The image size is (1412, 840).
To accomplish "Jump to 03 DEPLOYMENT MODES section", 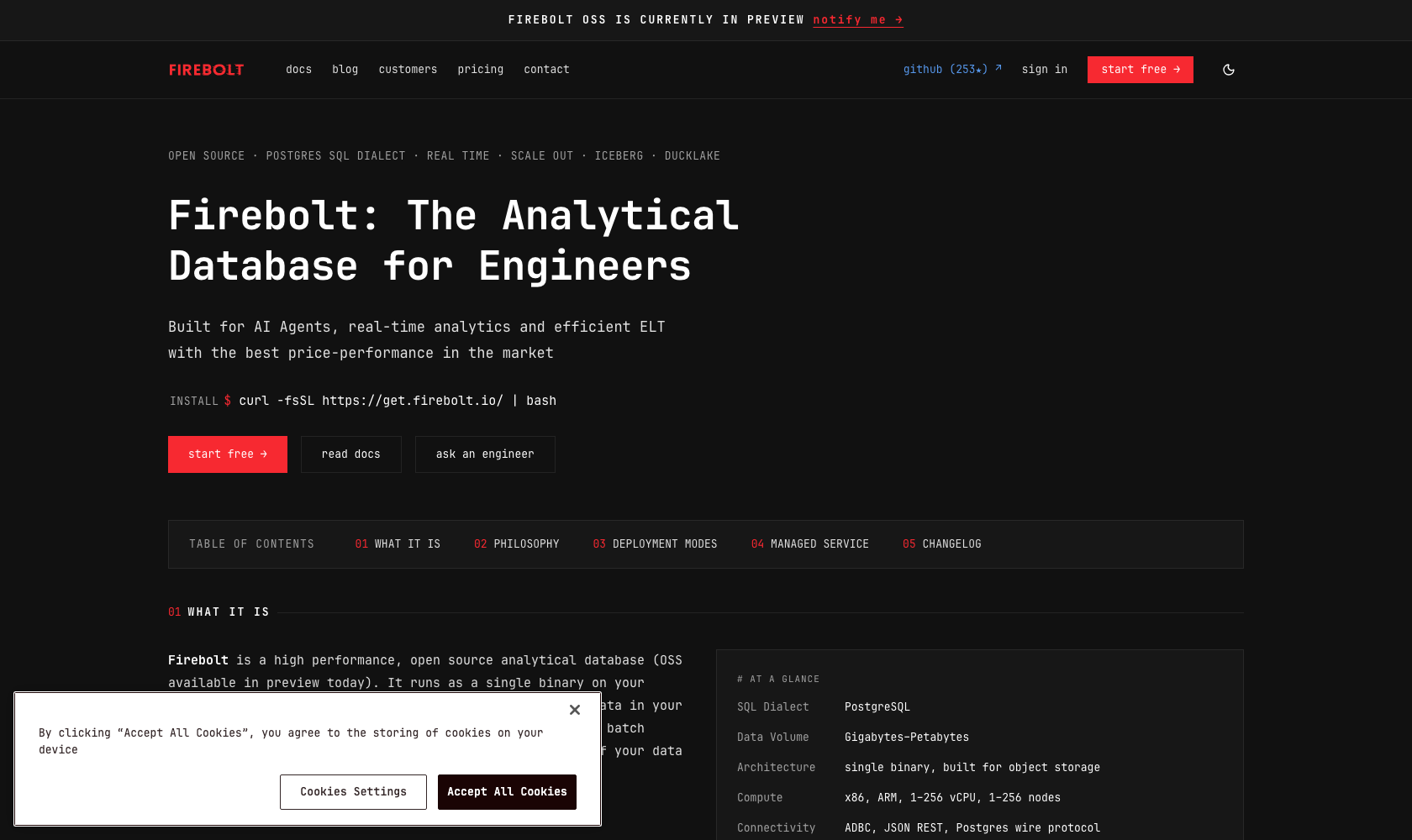I will coord(655,544).
